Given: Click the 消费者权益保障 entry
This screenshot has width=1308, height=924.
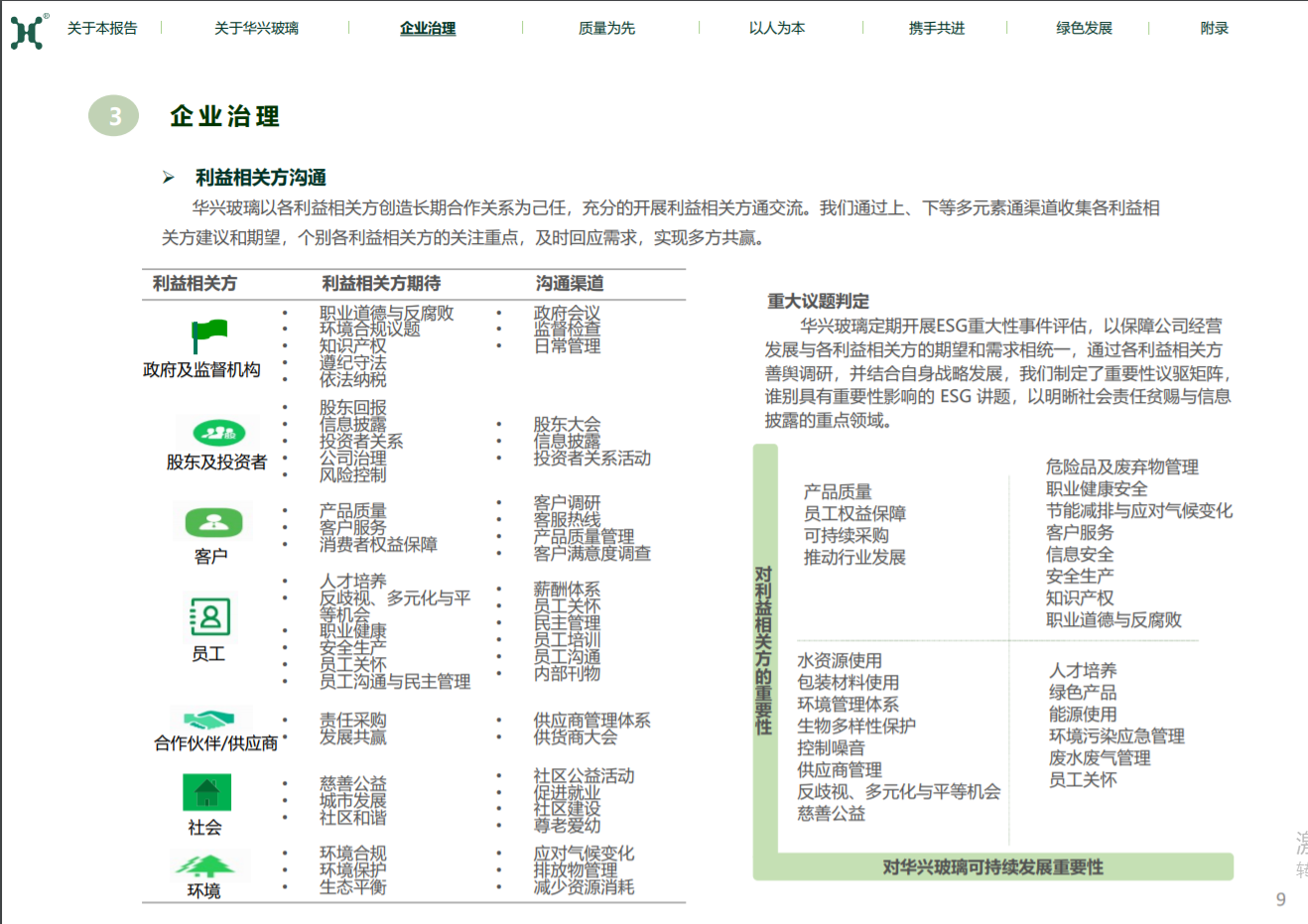Looking at the screenshot, I should (378, 545).
